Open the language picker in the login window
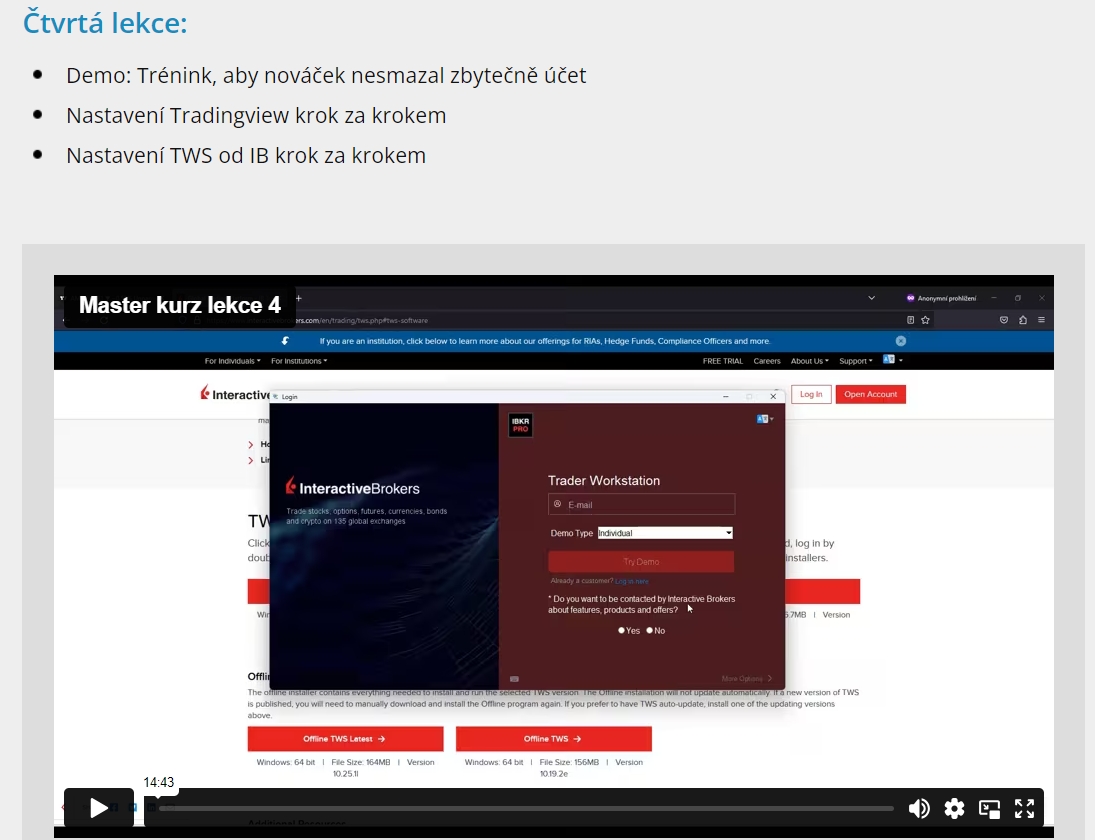Image resolution: width=1095 pixels, height=840 pixels. (x=765, y=419)
